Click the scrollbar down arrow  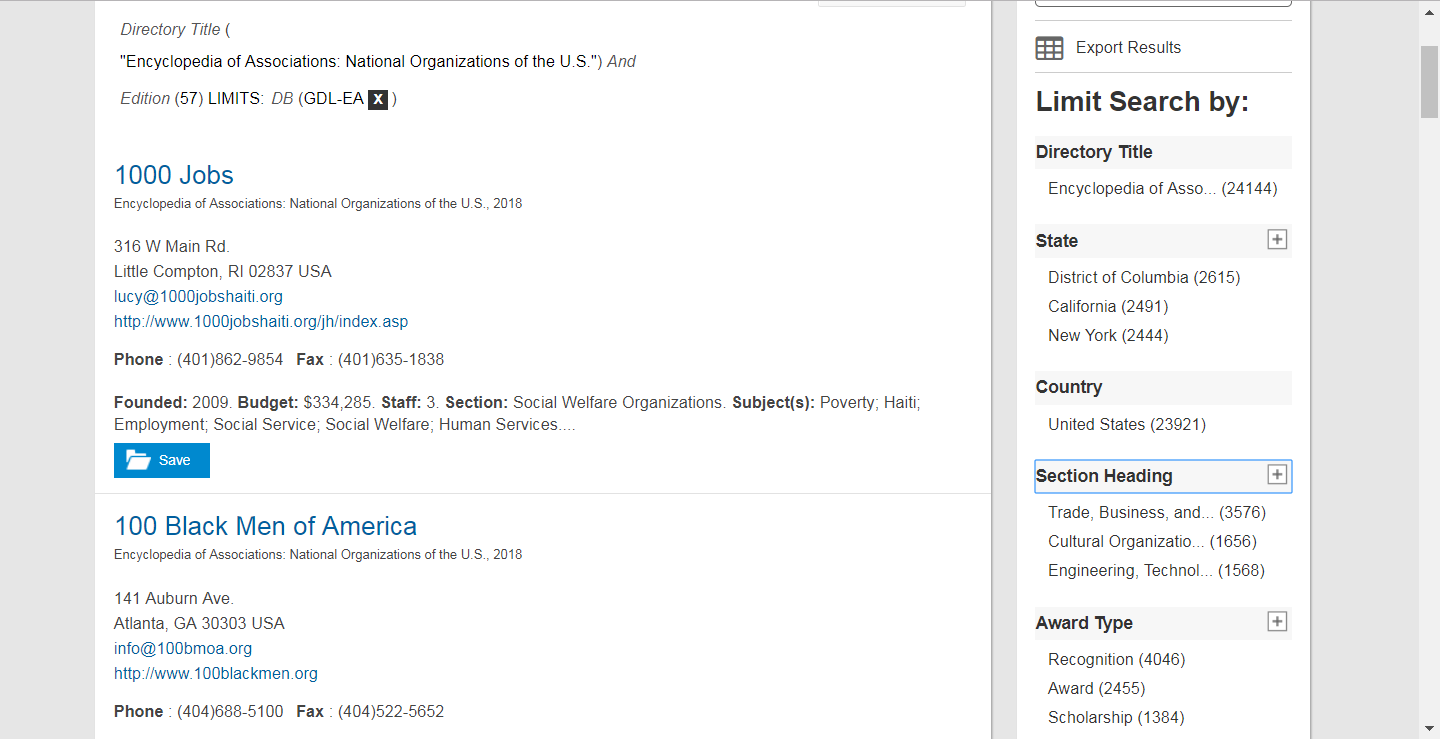(x=1430, y=729)
